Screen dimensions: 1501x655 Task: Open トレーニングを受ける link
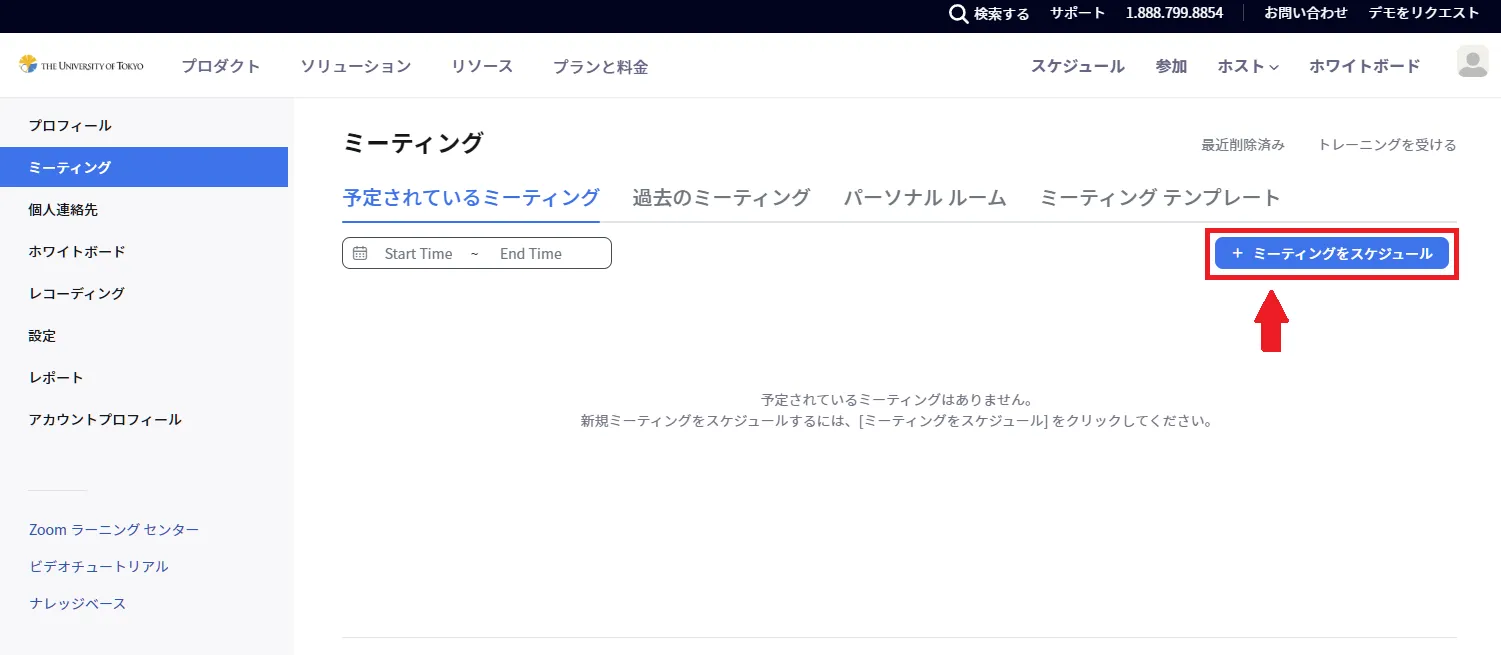(x=1386, y=145)
